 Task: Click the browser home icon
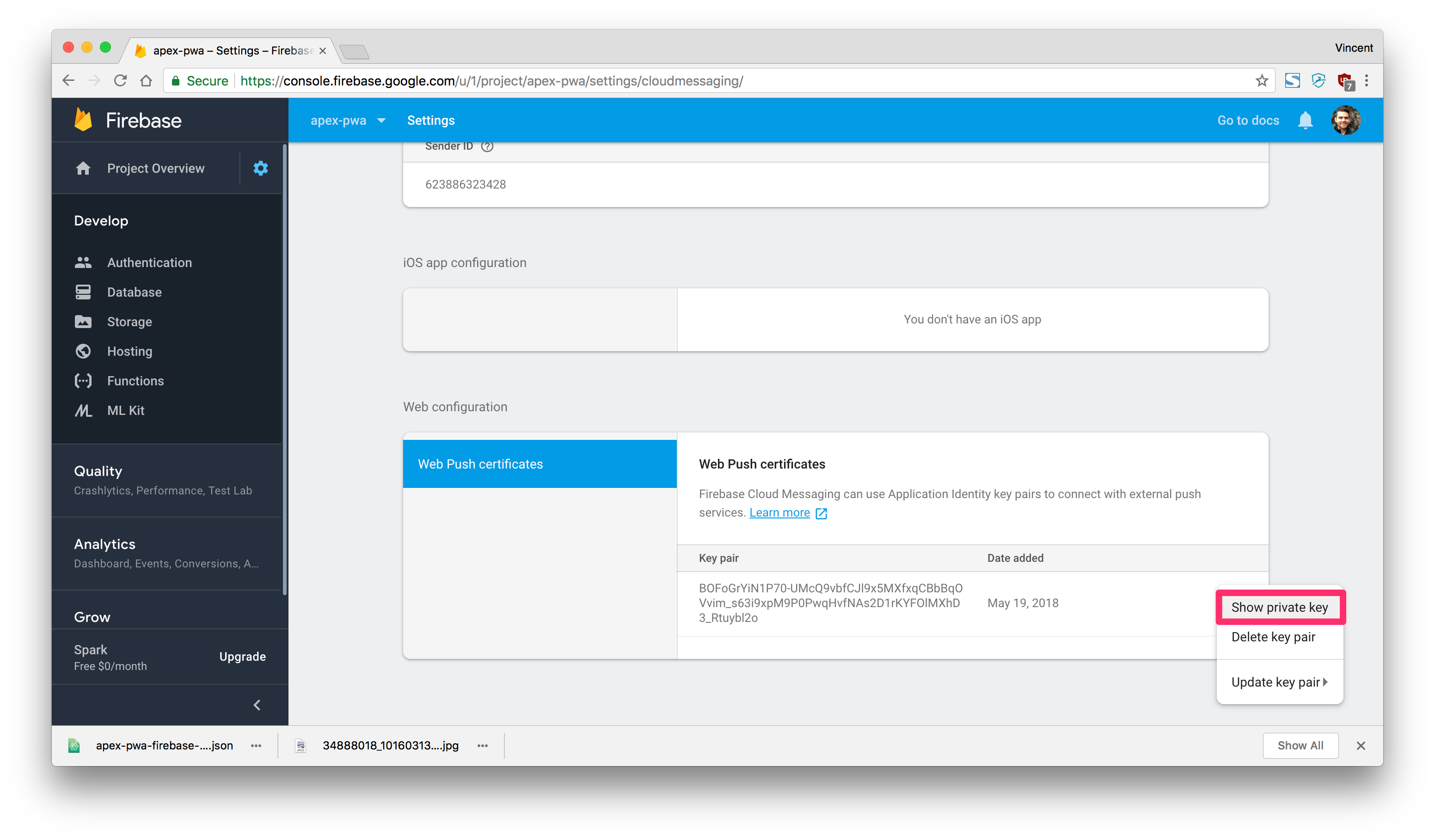pos(147,81)
